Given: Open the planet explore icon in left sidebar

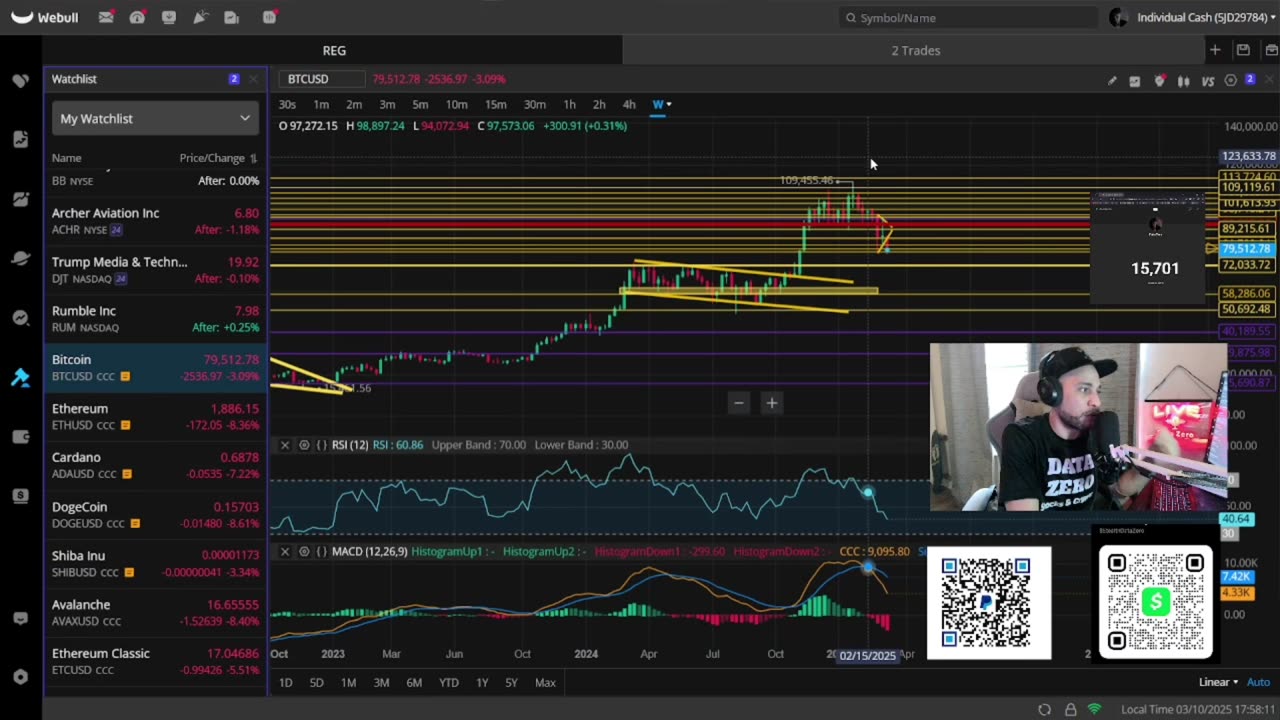Looking at the screenshot, I should [x=20, y=259].
